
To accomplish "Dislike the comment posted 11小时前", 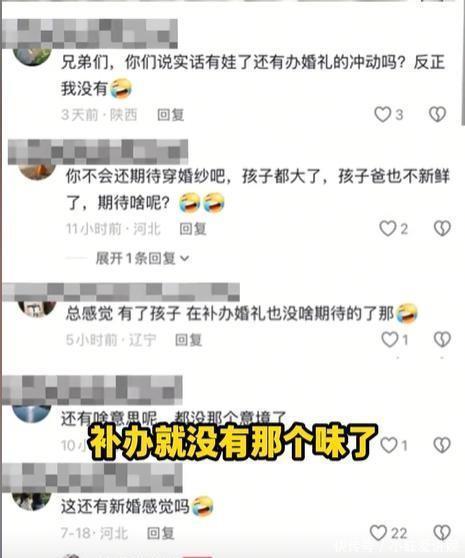I will point(442,228).
